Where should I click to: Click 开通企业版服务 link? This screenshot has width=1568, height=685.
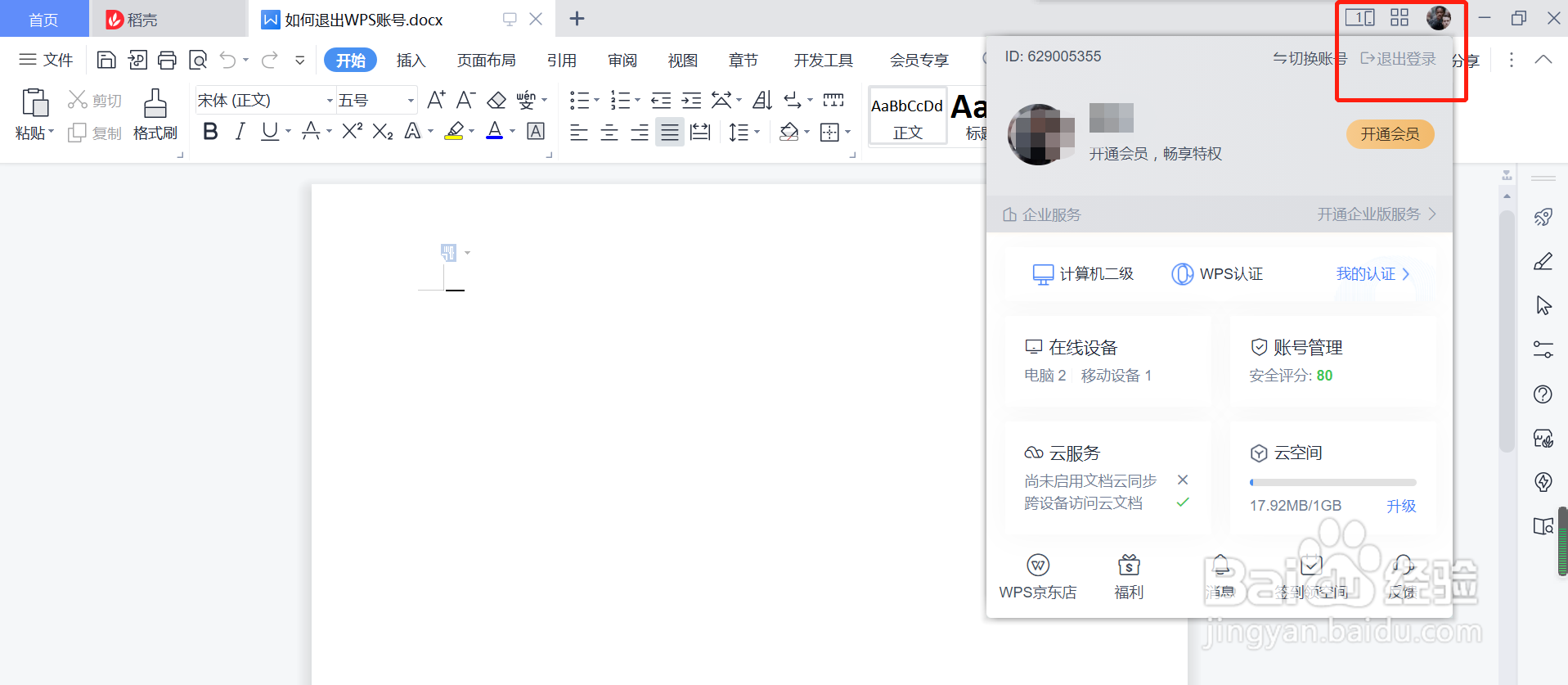[x=1377, y=214]
